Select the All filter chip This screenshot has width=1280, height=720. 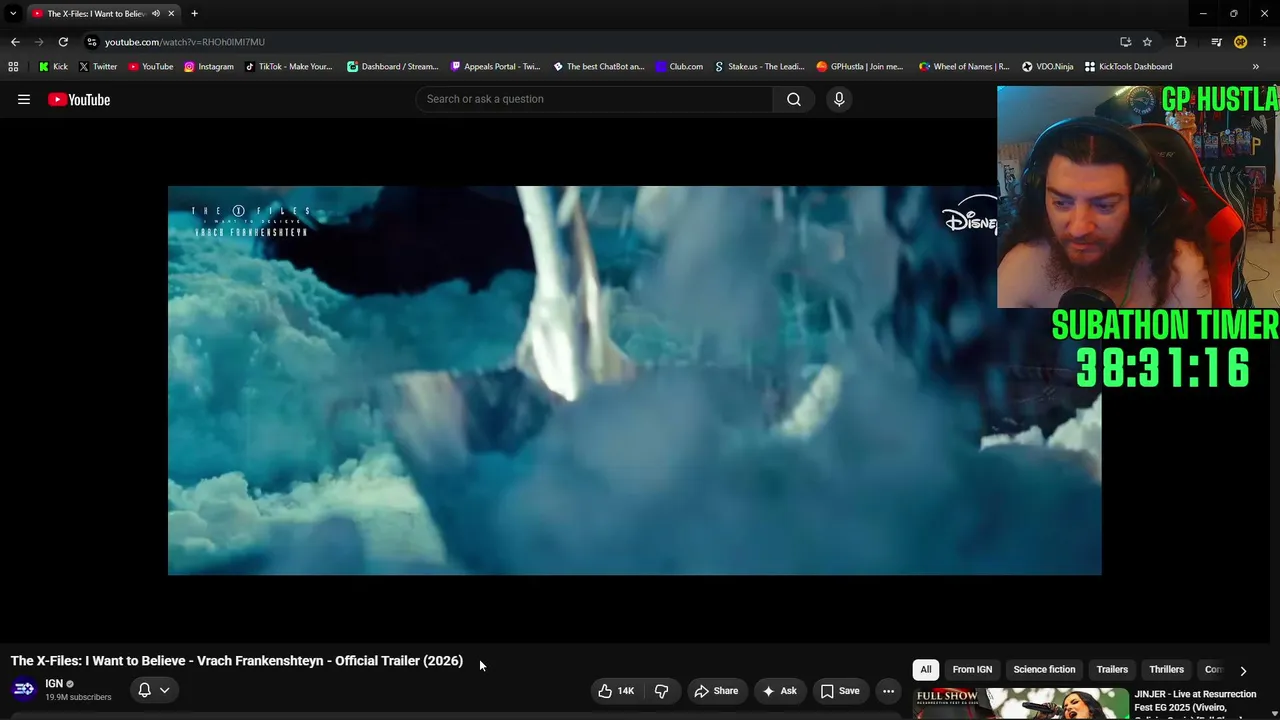[x=926, y=670]
